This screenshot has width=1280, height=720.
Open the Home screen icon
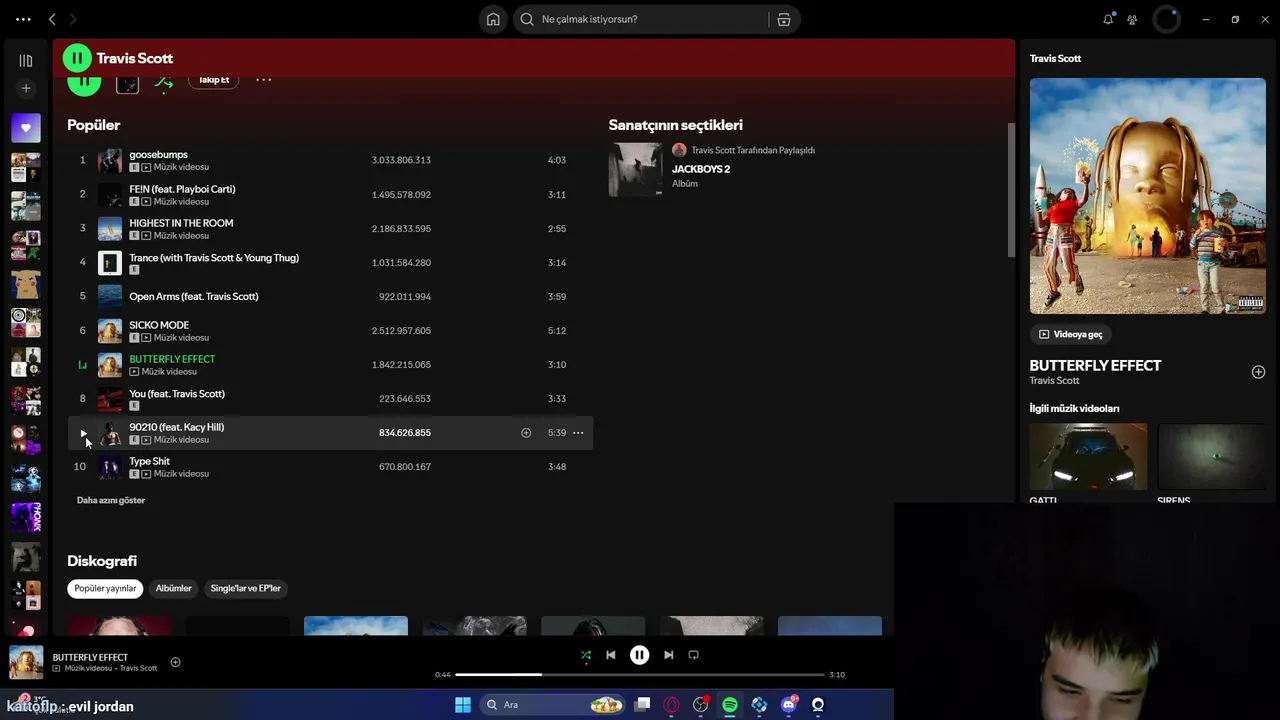[493, 19]
